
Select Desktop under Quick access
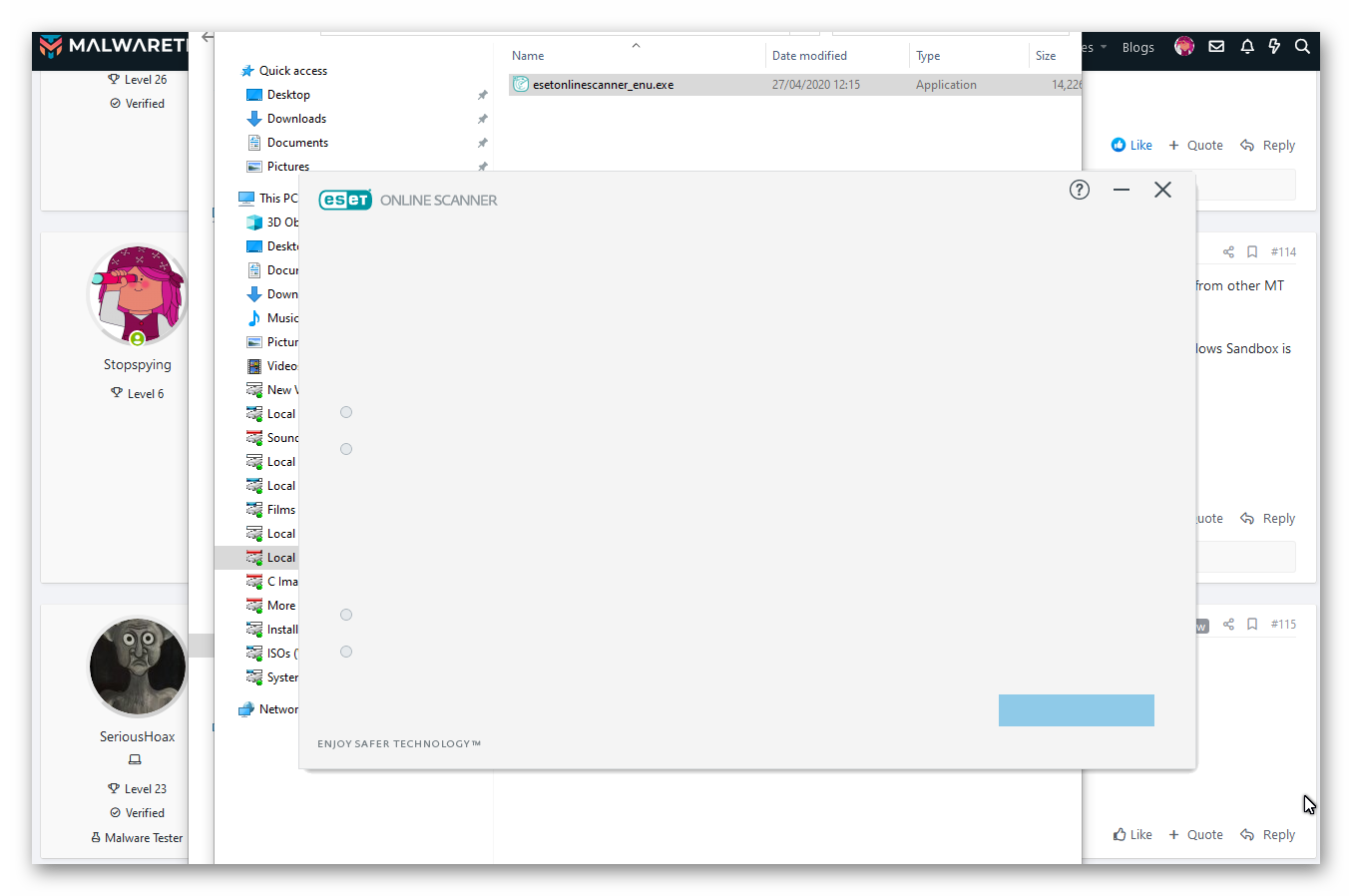[x=278, y=95]
